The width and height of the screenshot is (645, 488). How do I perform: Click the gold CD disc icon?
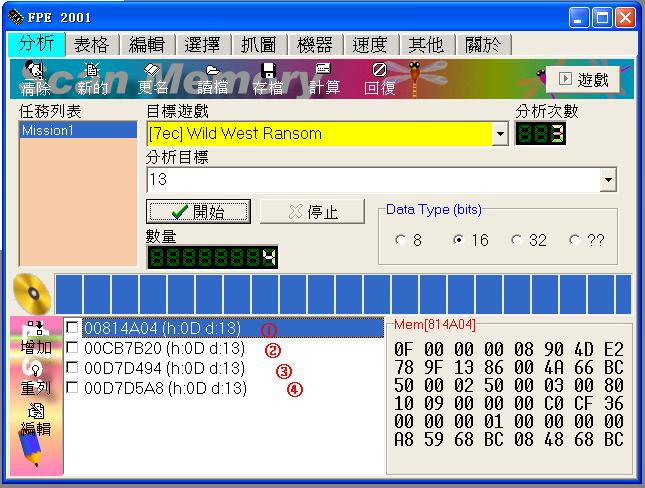pyautogui.click(x=32, y=293)
